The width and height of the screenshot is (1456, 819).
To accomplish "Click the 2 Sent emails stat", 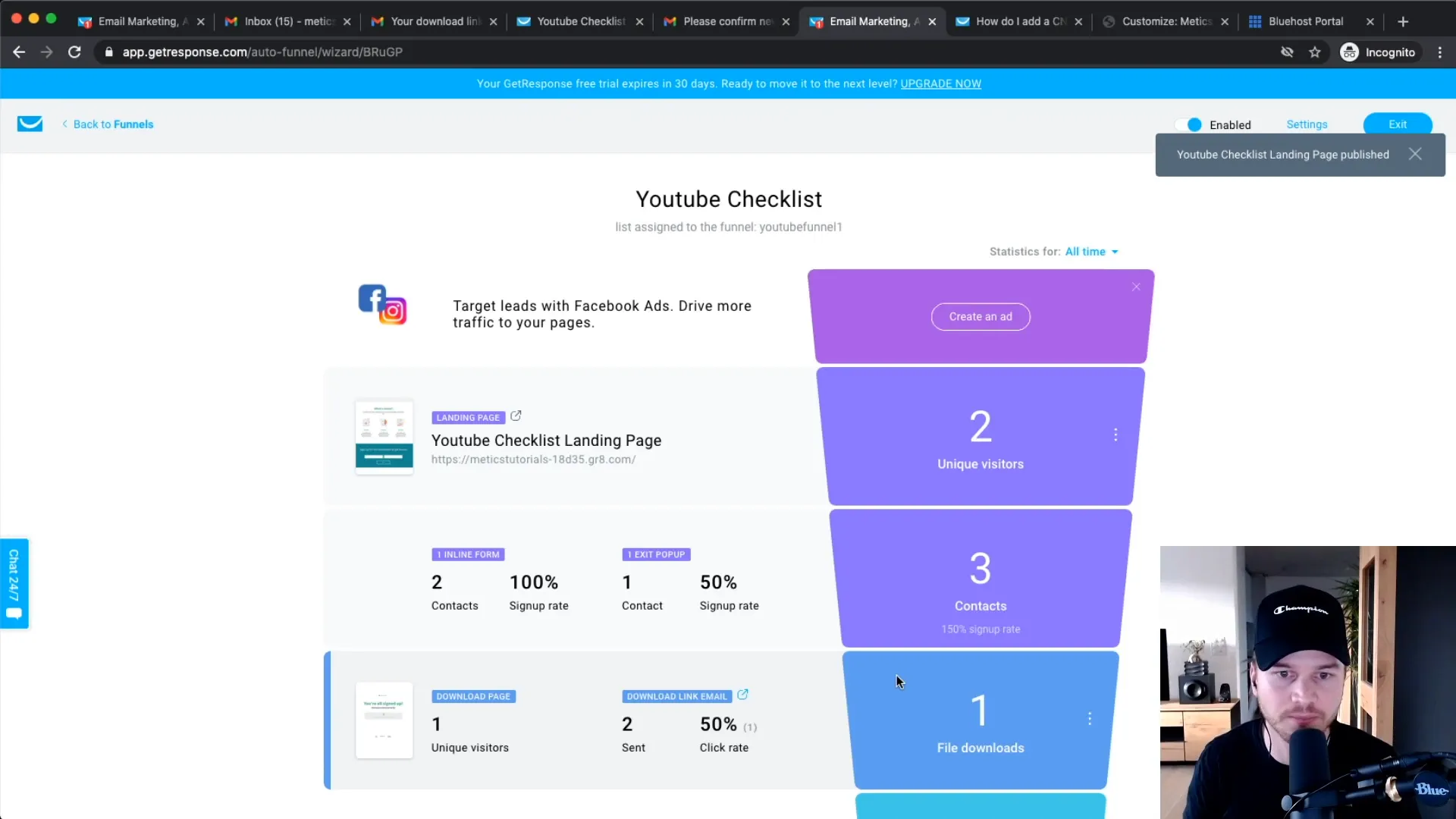I will (x=633, y=734).
